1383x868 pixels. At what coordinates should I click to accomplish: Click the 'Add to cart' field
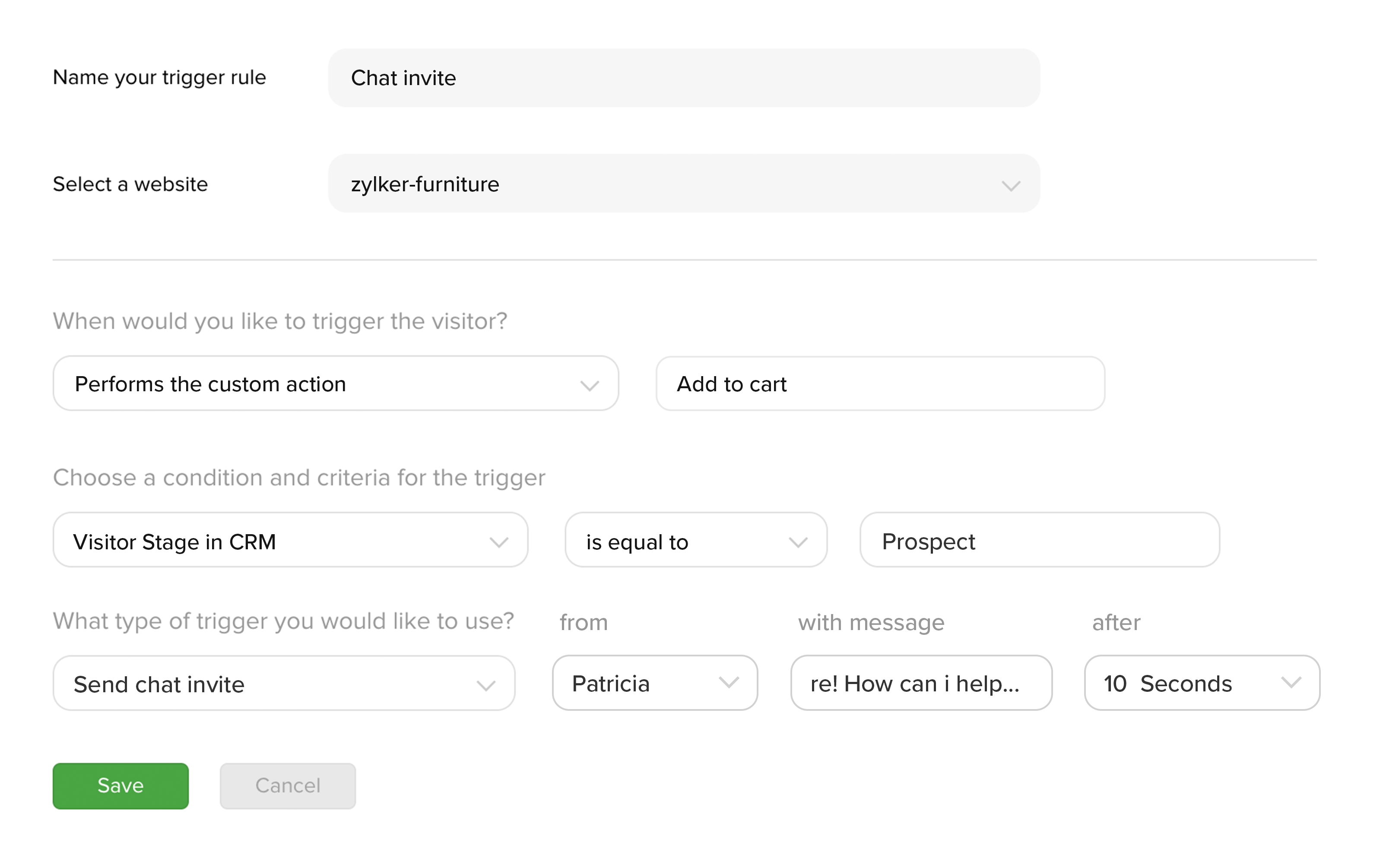pyautogui.click(x=879, y=383)
